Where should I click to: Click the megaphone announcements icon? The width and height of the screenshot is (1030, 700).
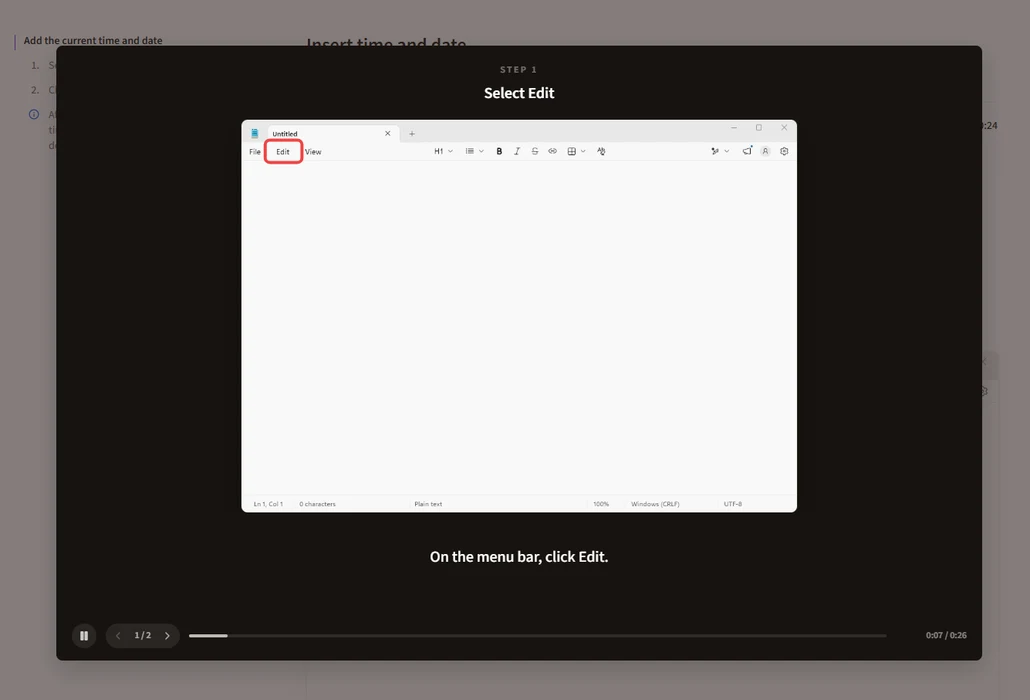tap(747, 151)
